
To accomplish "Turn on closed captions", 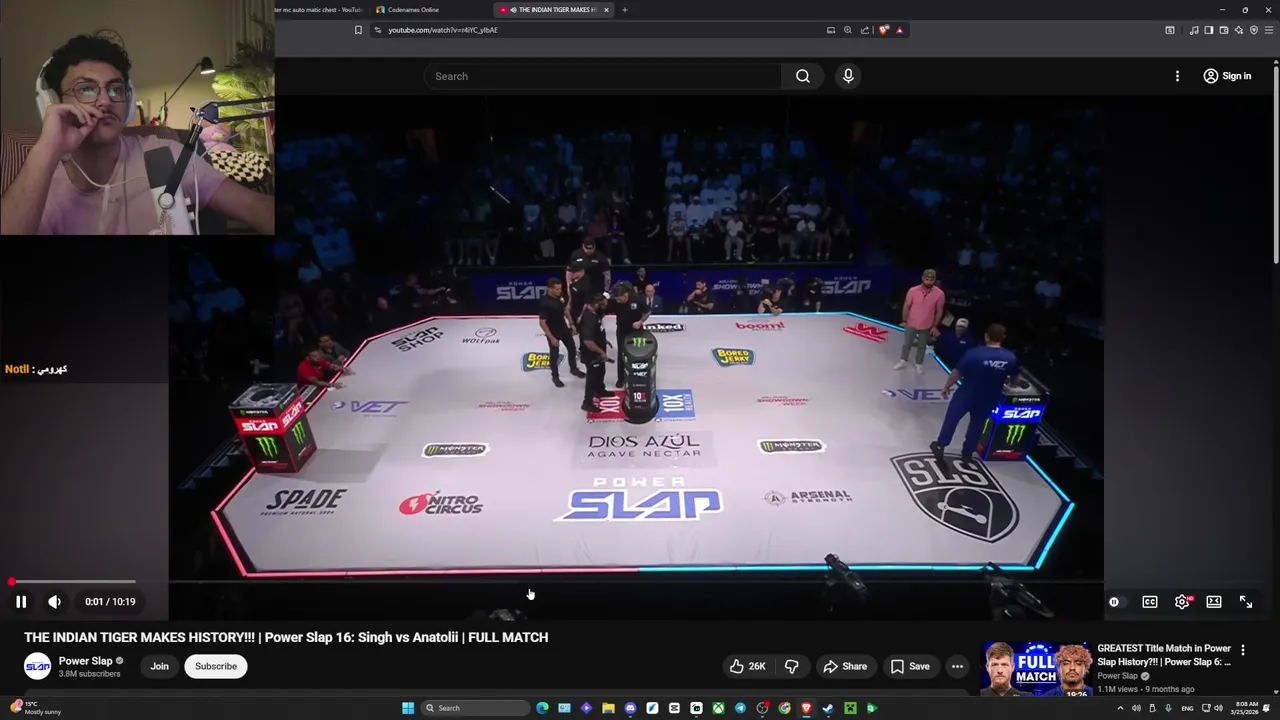I will tap(1150, 602).
